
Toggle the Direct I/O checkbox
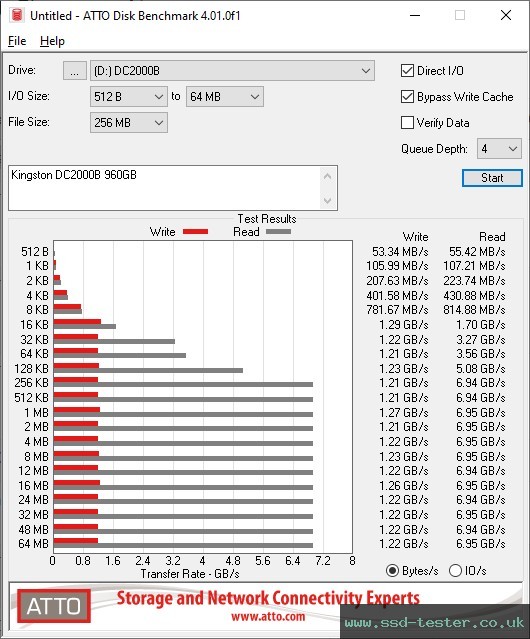pos(407,71)
